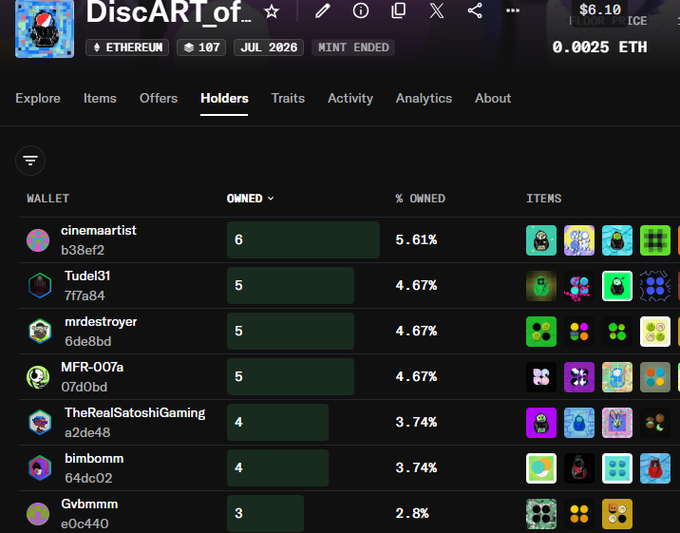Open the Traits tab
The image size is (680, 533).
[288, 98]
